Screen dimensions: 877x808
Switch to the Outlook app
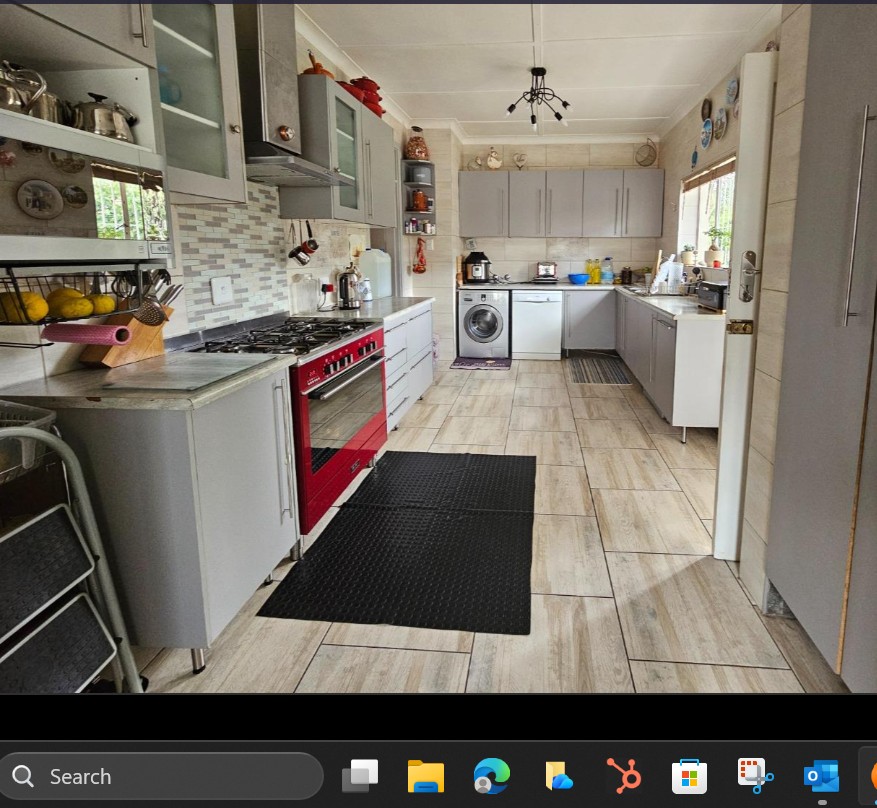click(821, 776)
